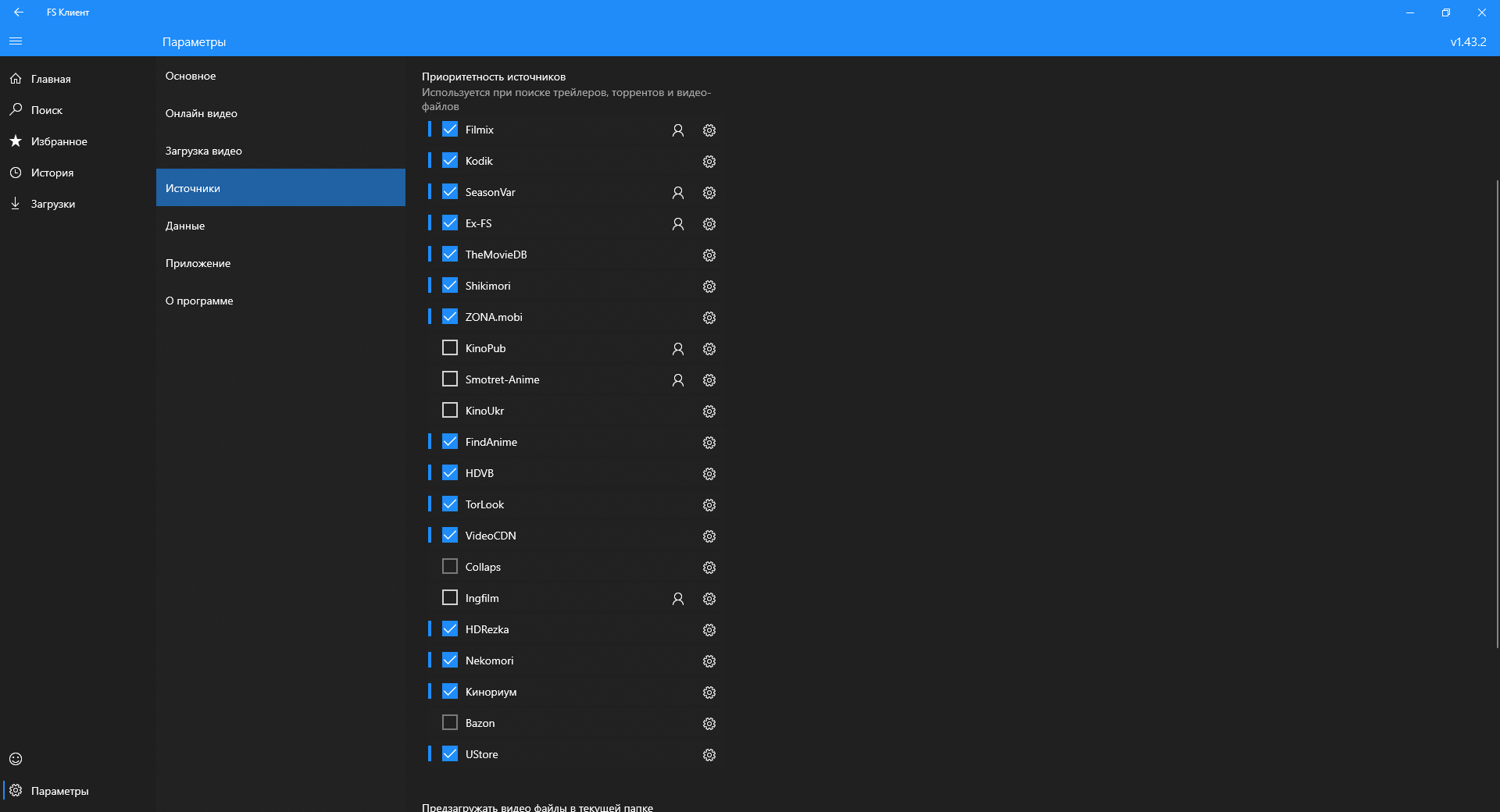Click the Предзагружать видео файлы label

pyautogui.click(x=537, y=807)
